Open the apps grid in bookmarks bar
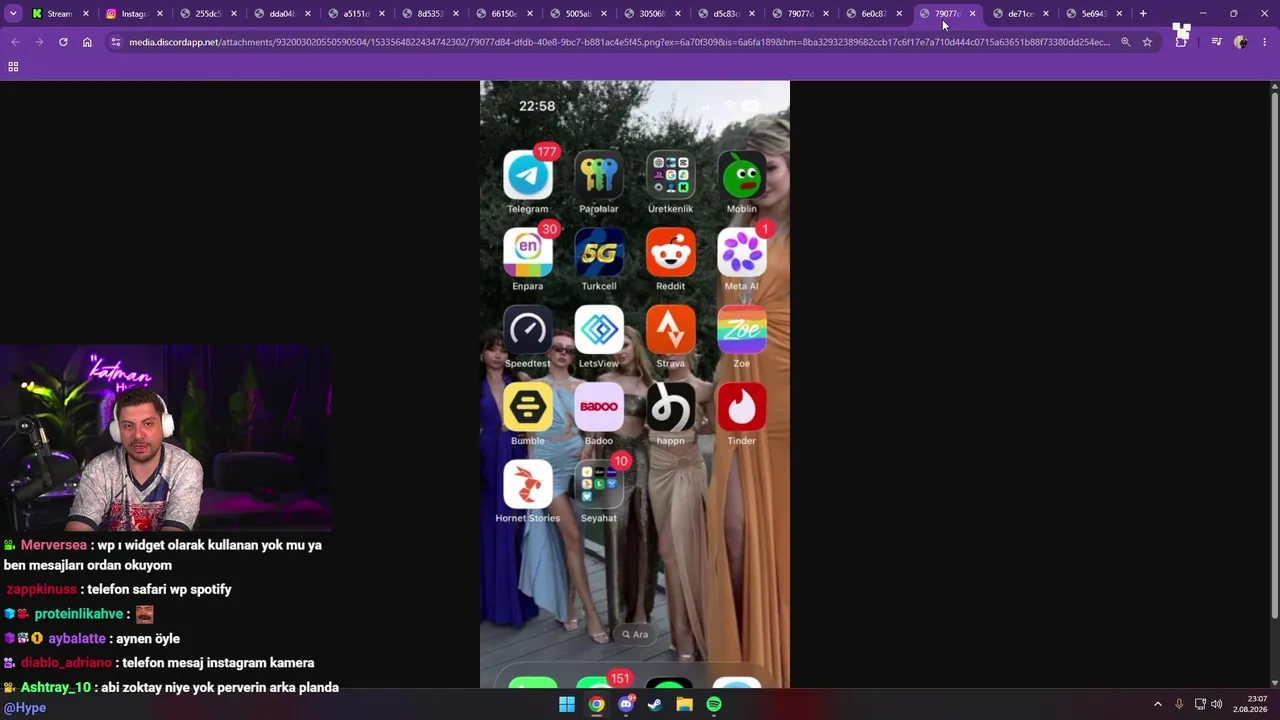1280x720 pixels. (x=13, y=66)
